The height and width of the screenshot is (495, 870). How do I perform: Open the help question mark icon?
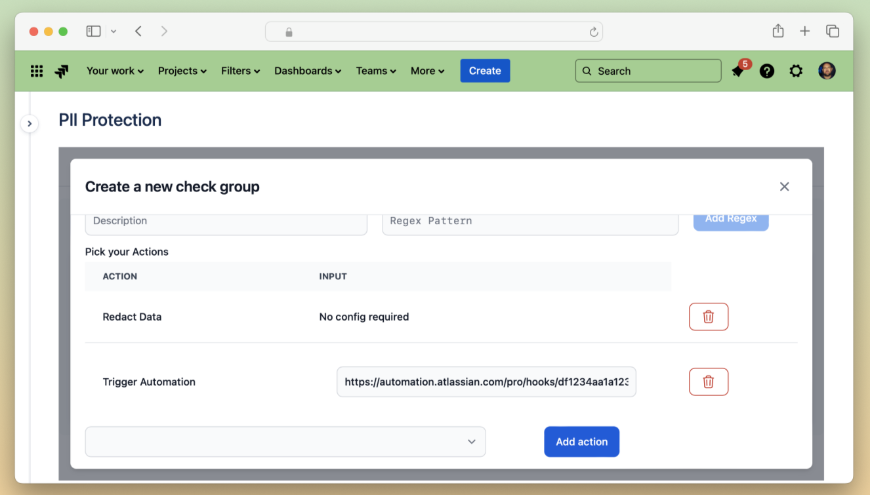767,71
